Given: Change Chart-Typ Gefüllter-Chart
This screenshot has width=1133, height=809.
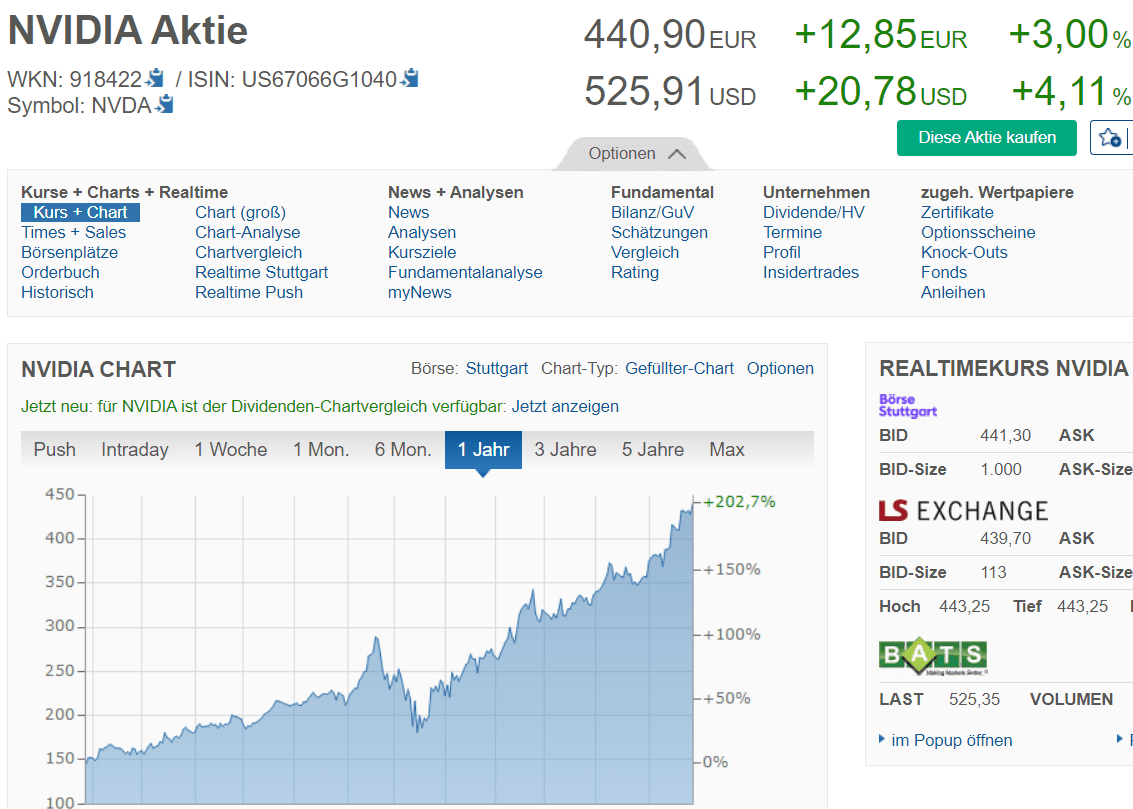Looking at the screenshot, I should coord(679,368).
